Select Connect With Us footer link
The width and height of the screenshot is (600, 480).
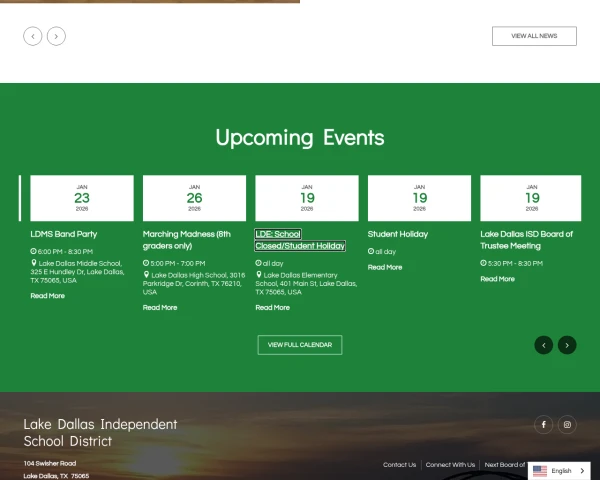click(x=450, y=465)
